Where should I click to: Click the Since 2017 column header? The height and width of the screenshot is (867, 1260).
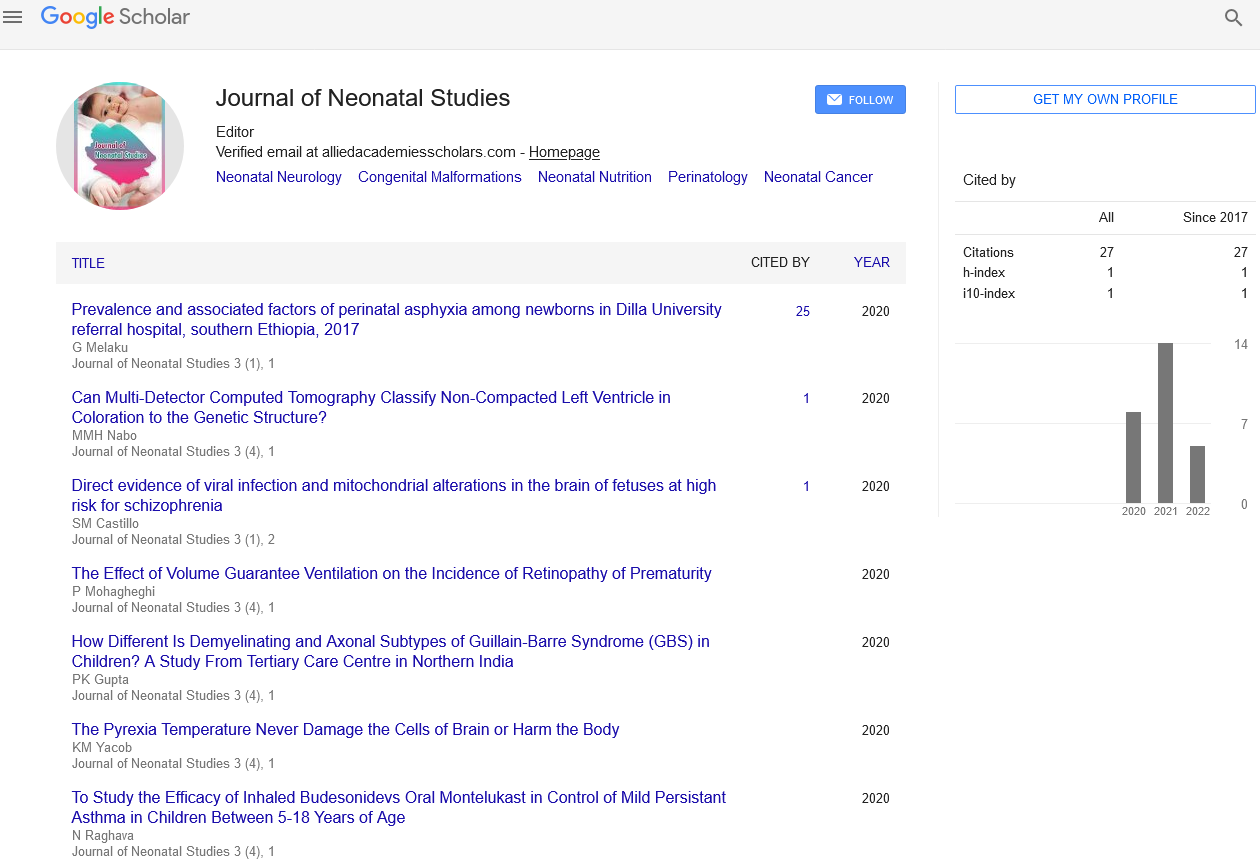coord(1215,218)
